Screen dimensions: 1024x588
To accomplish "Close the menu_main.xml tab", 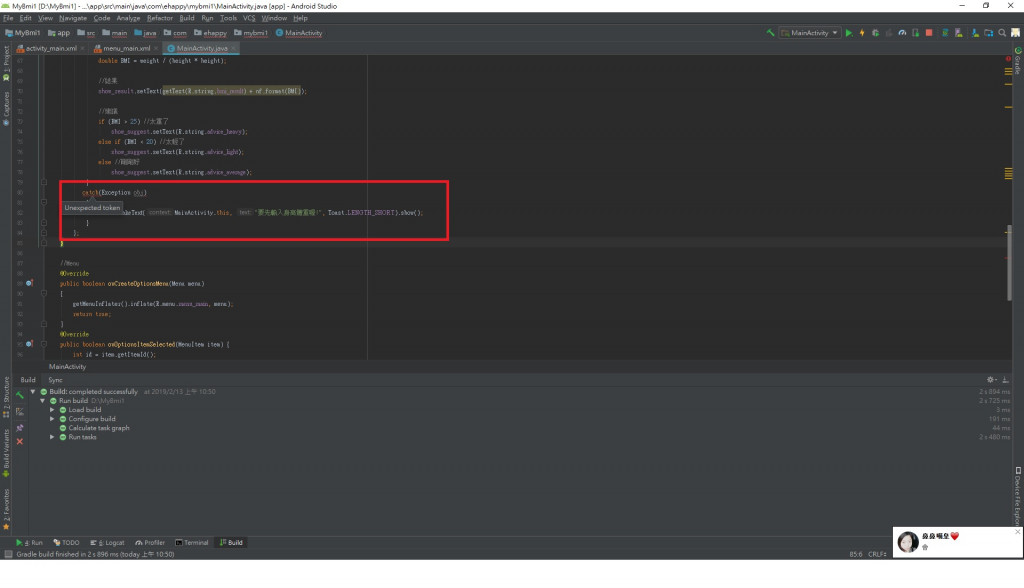I will (x=155, y=48).
